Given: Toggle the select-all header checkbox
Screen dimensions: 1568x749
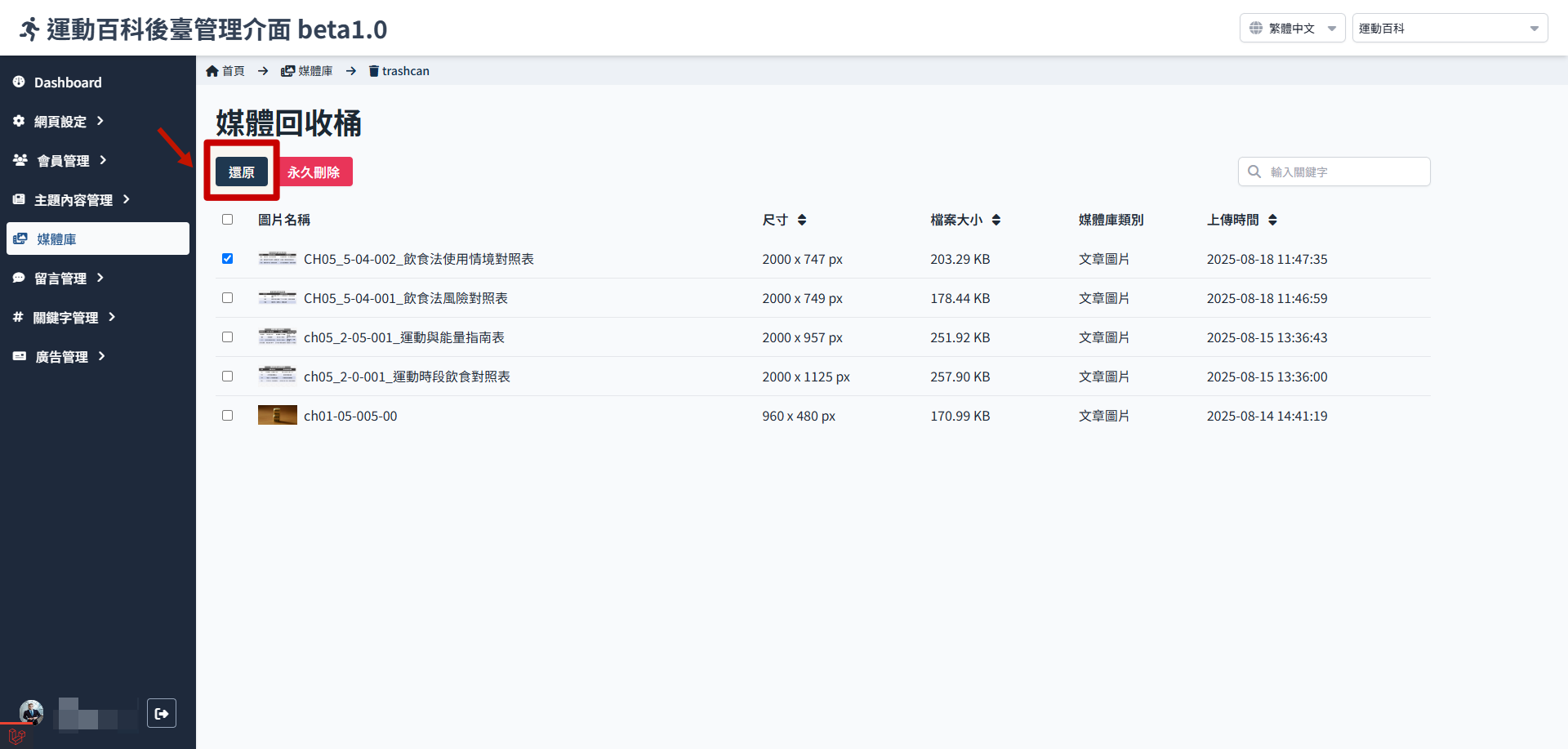Looking at the screenshot, I should [x=228, y=220].
